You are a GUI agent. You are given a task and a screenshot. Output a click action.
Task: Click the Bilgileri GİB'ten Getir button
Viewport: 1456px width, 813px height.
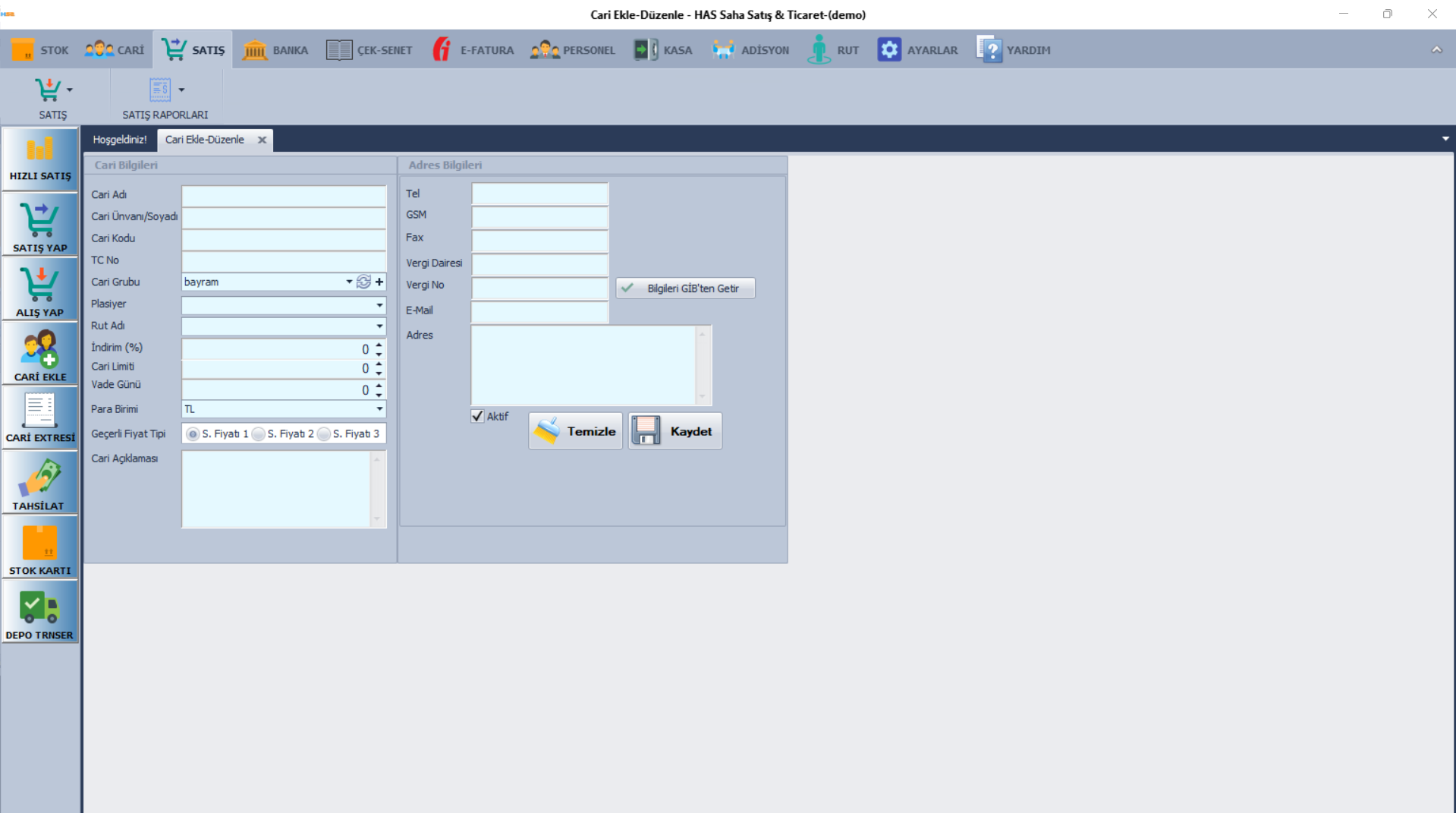coord(685,288)
